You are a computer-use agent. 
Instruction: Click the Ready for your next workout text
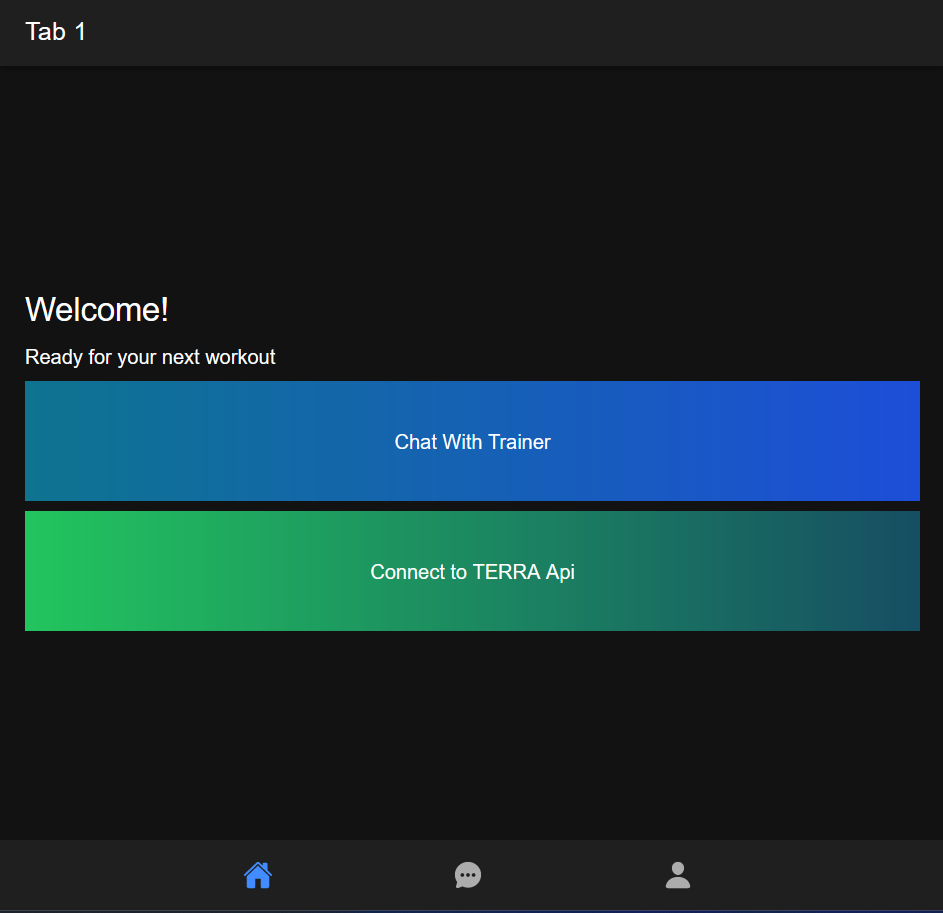(150, 357)
